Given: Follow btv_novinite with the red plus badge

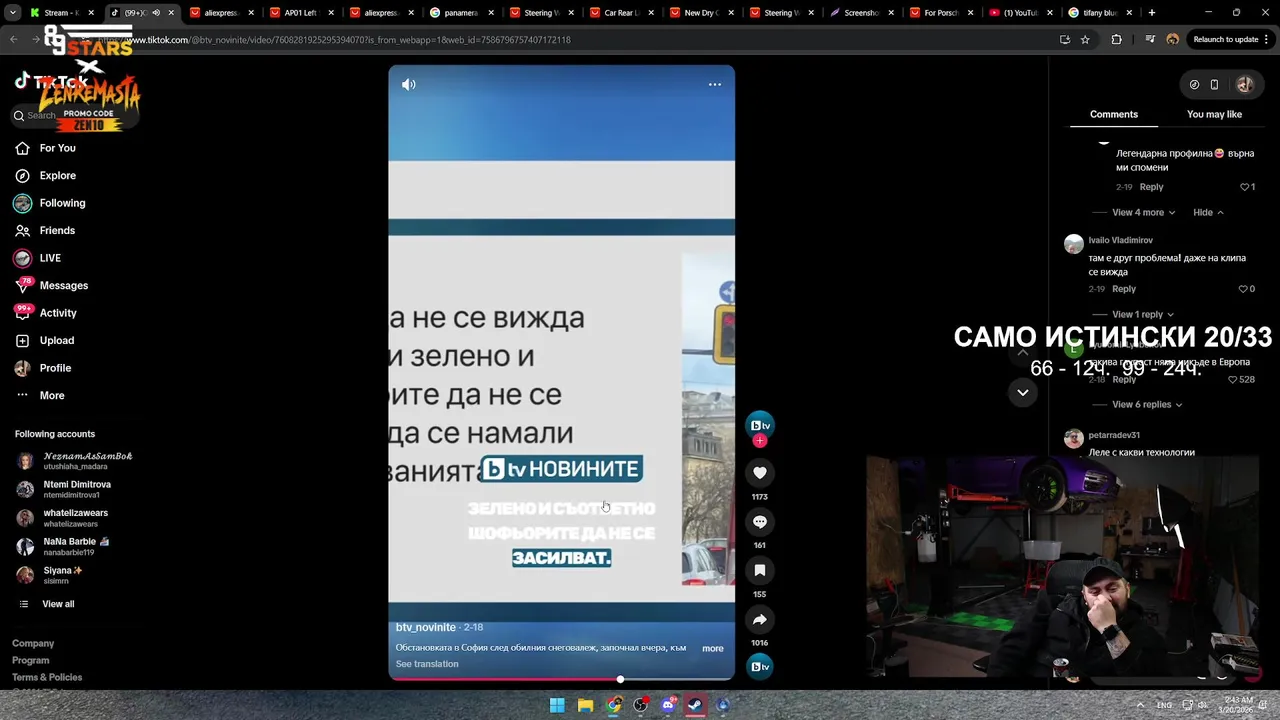Looking at the screenshot, I should click(760, 441).
